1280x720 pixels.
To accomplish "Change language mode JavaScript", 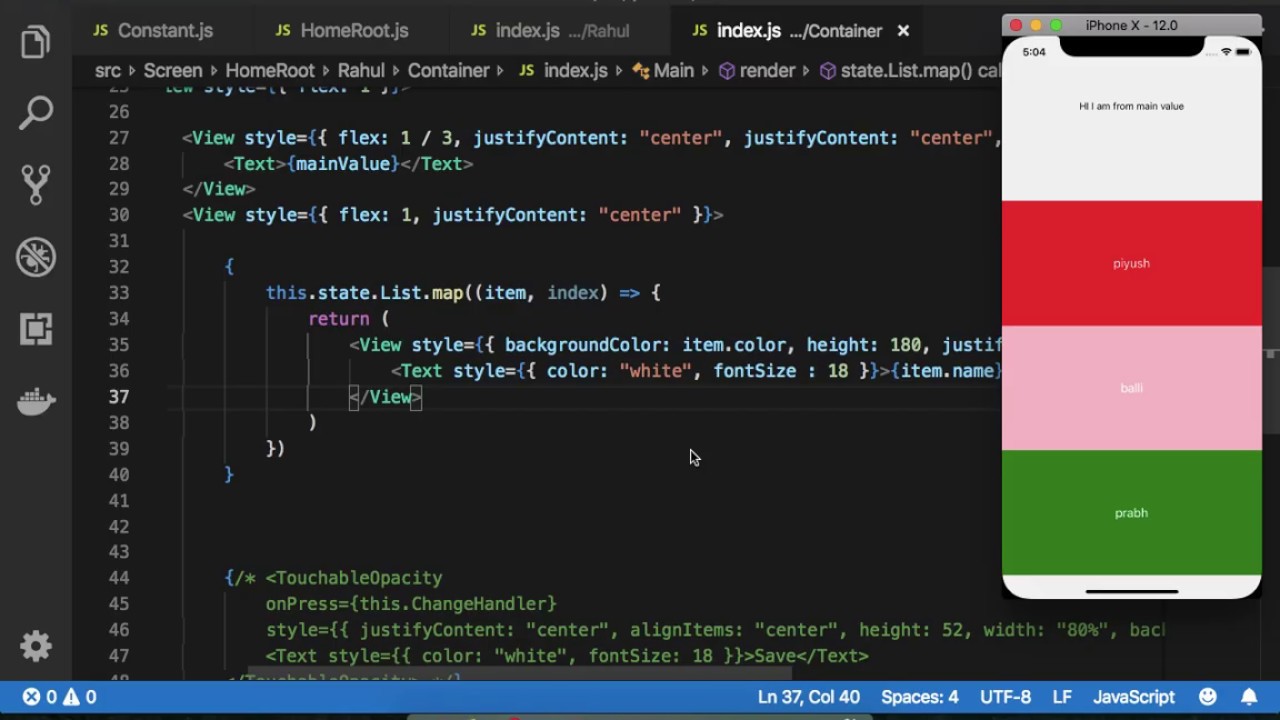I will [x=1134, y=697].
